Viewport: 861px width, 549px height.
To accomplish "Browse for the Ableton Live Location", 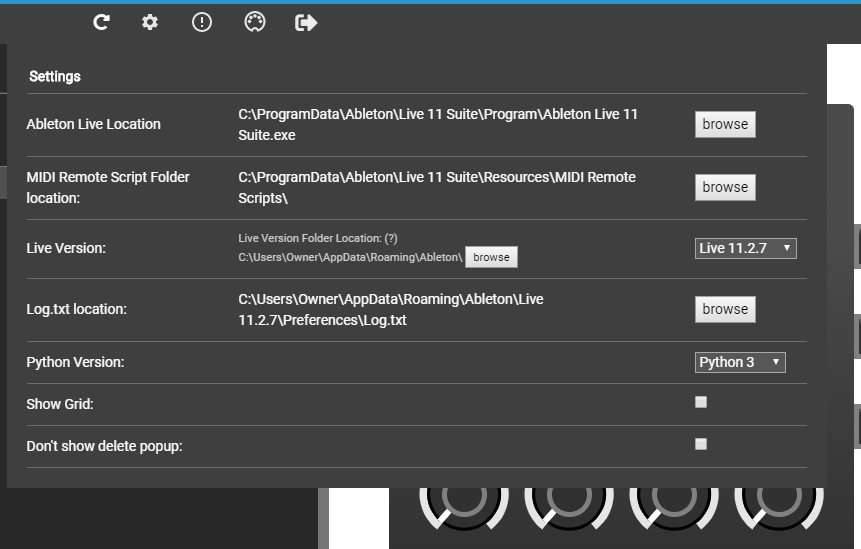I will coord(725,124).
